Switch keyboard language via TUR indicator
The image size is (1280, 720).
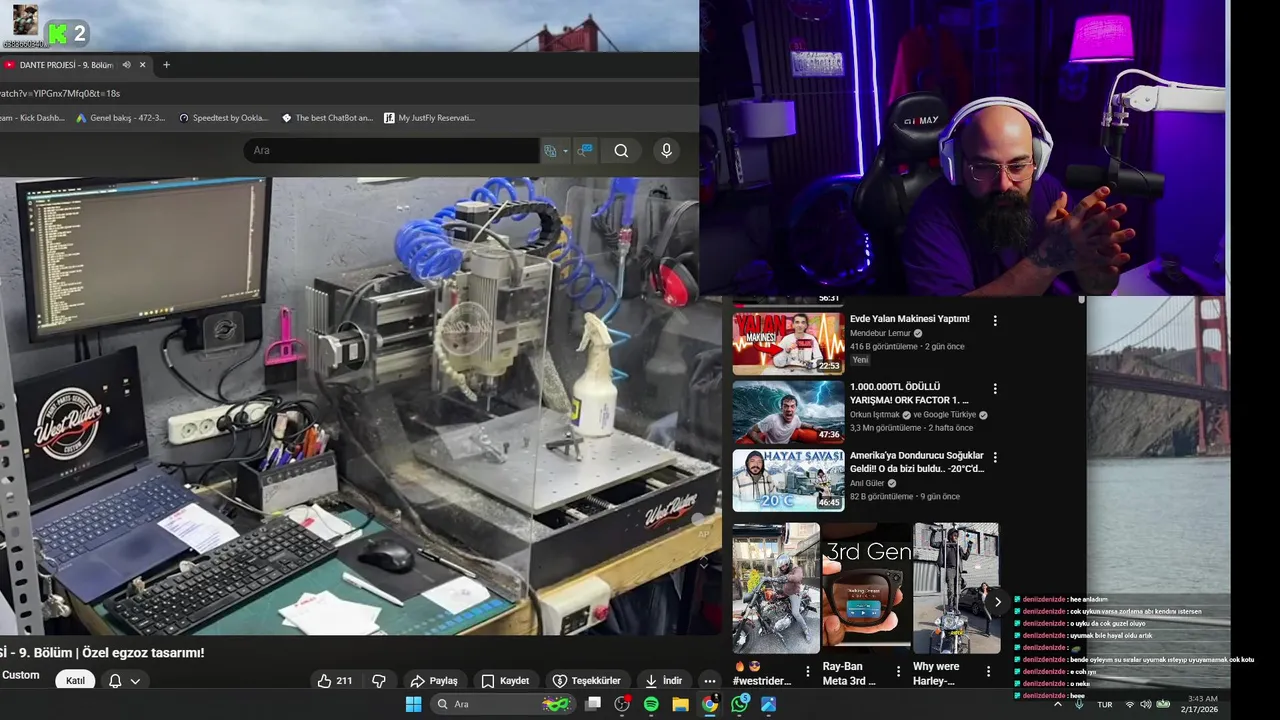coord(1105,704)
